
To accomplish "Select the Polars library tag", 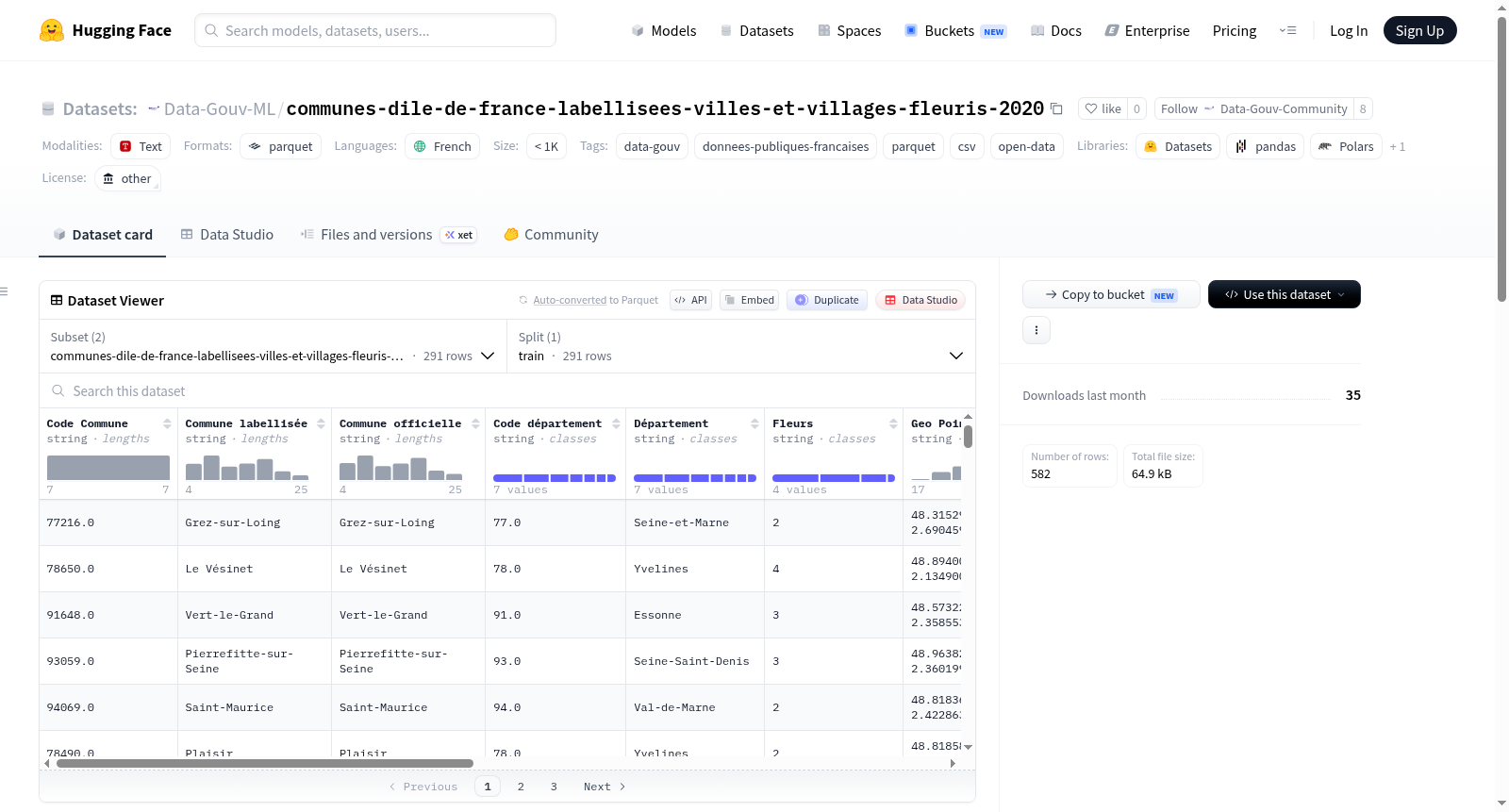I will [x=1346, y=146].
